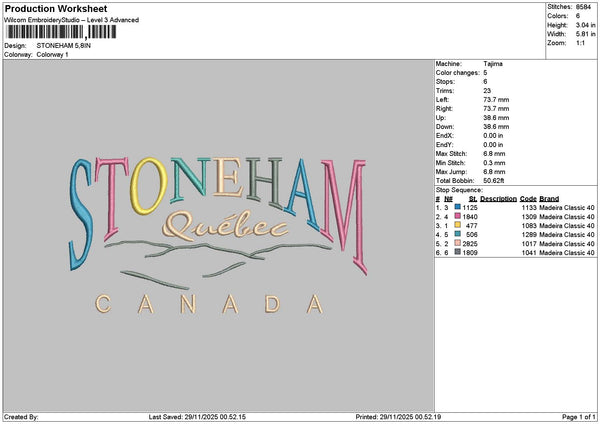
Task: Select the 'Down:' label
Action: point(445,127)
